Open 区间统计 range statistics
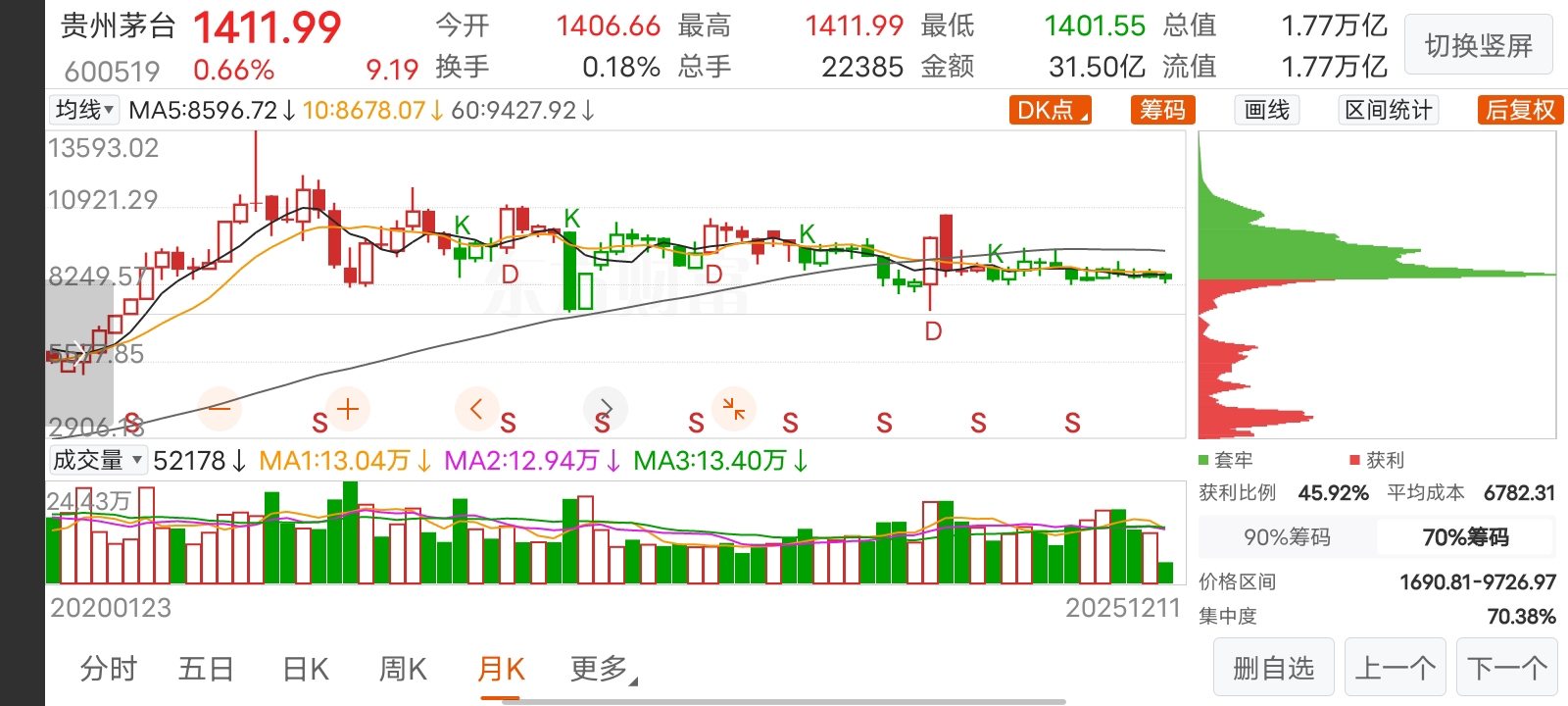The width and height of the screenshot is (1568, 706). pos(1389,110)
